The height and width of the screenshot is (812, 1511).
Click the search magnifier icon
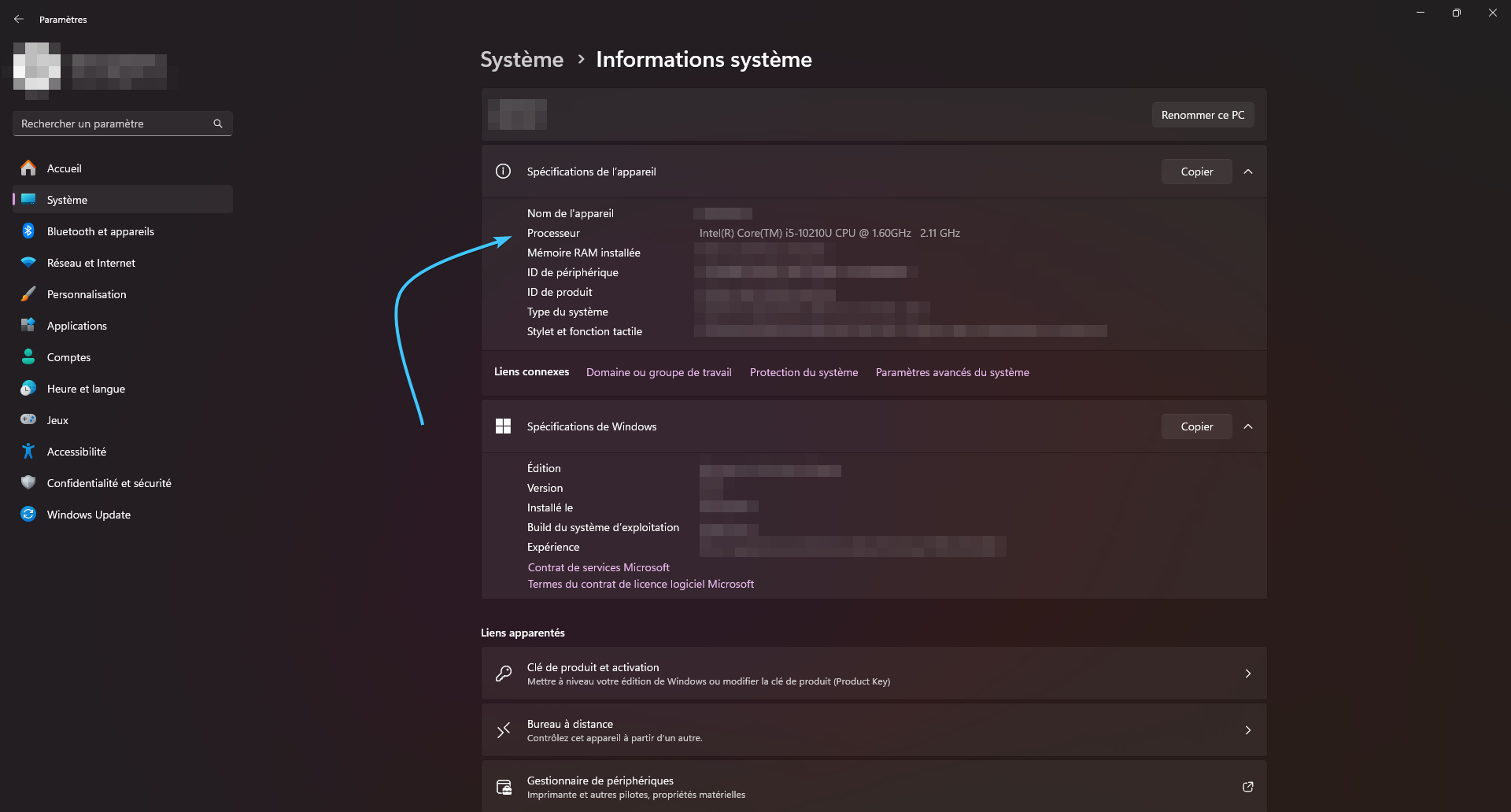pos(218,124)
